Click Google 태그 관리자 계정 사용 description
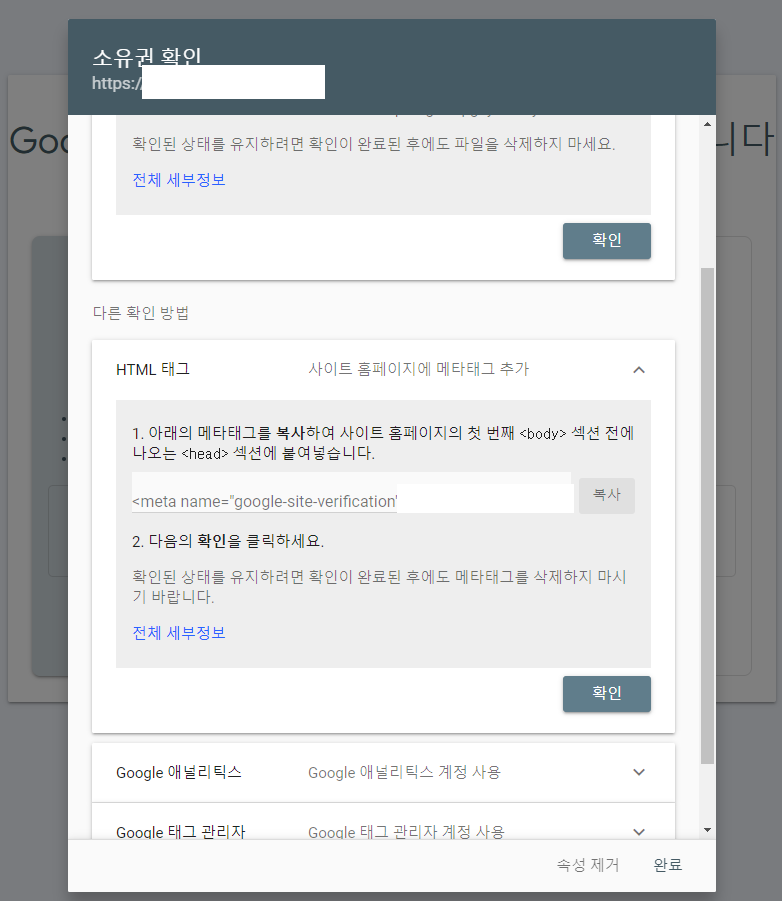This screenshot has width=782, height=901. pos(406,831)
